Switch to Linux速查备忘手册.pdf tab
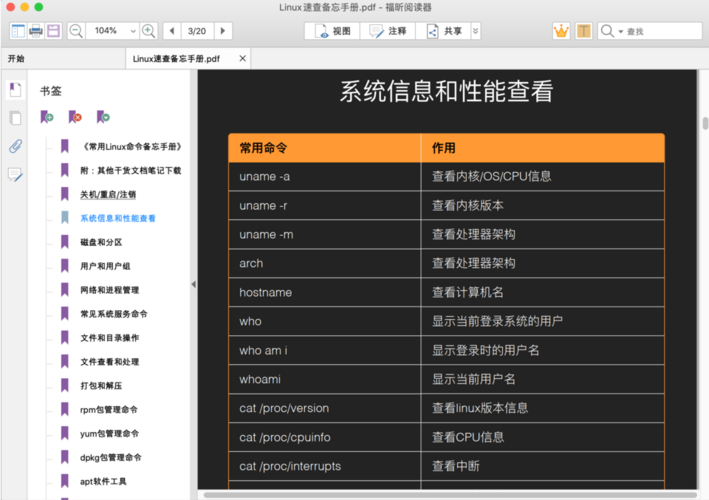The image size is (709, 500). [176, 59]
